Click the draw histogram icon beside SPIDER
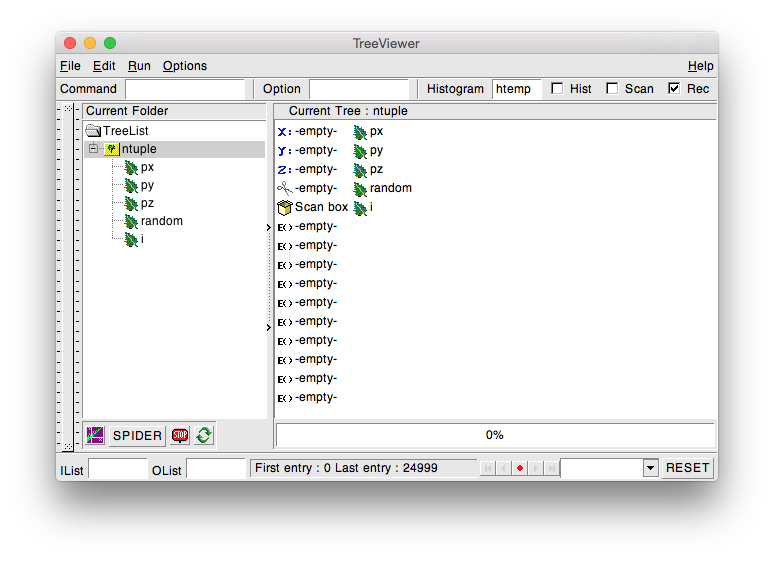Screen dimensions: 774x561 coord(95,435)
